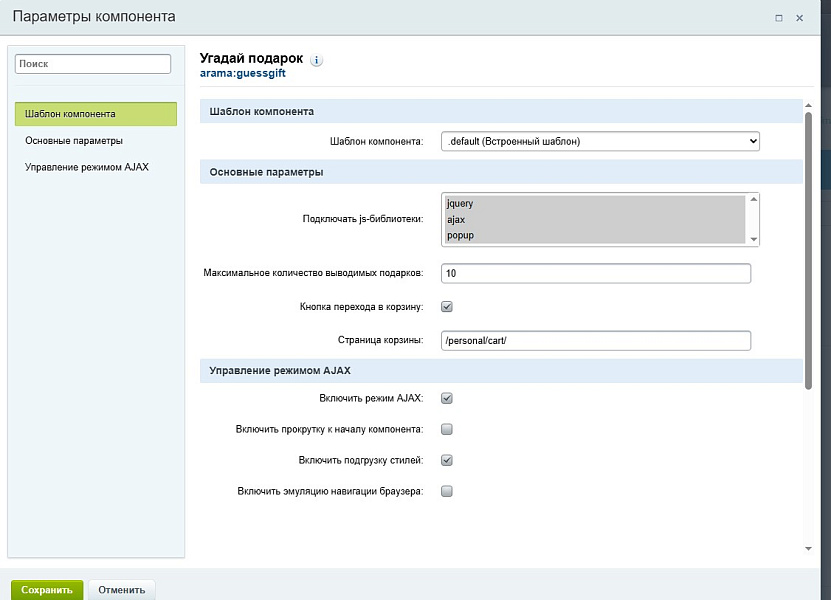
Task: Select Шаблон компонента in the sidebar
Action: pos(96,114)
